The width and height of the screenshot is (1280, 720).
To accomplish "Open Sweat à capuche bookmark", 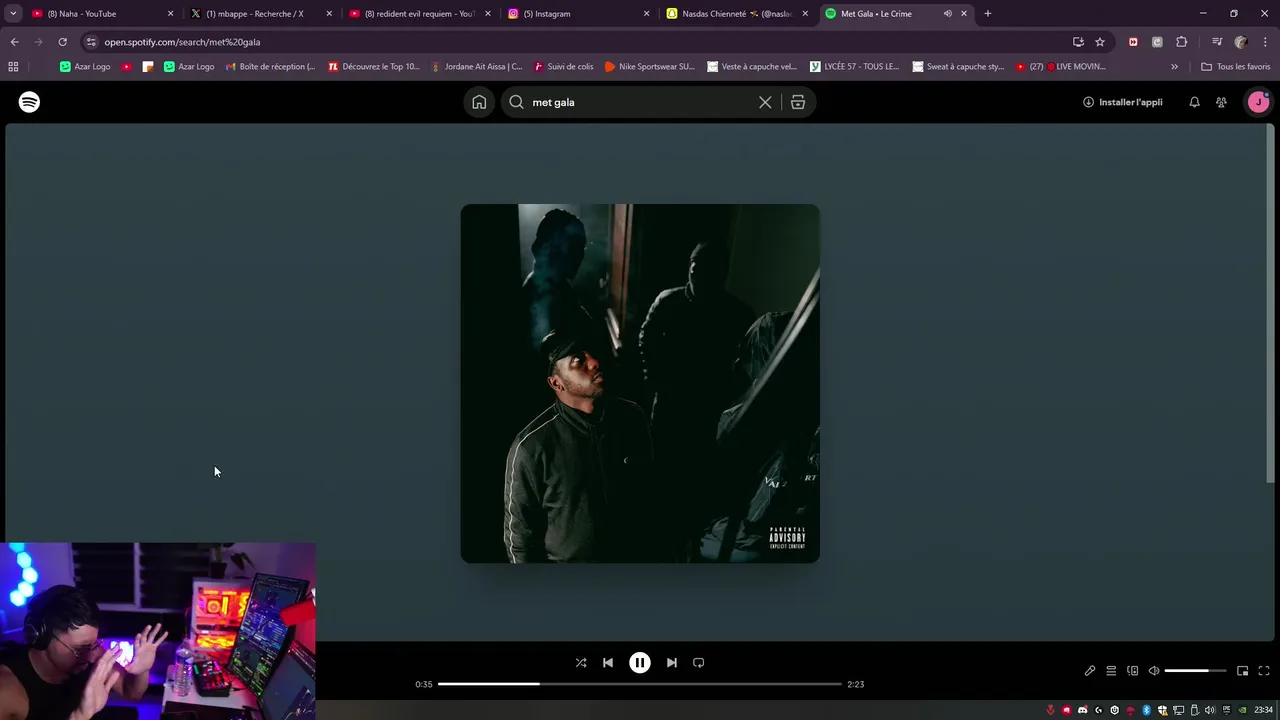I will (x=958, y=67).
